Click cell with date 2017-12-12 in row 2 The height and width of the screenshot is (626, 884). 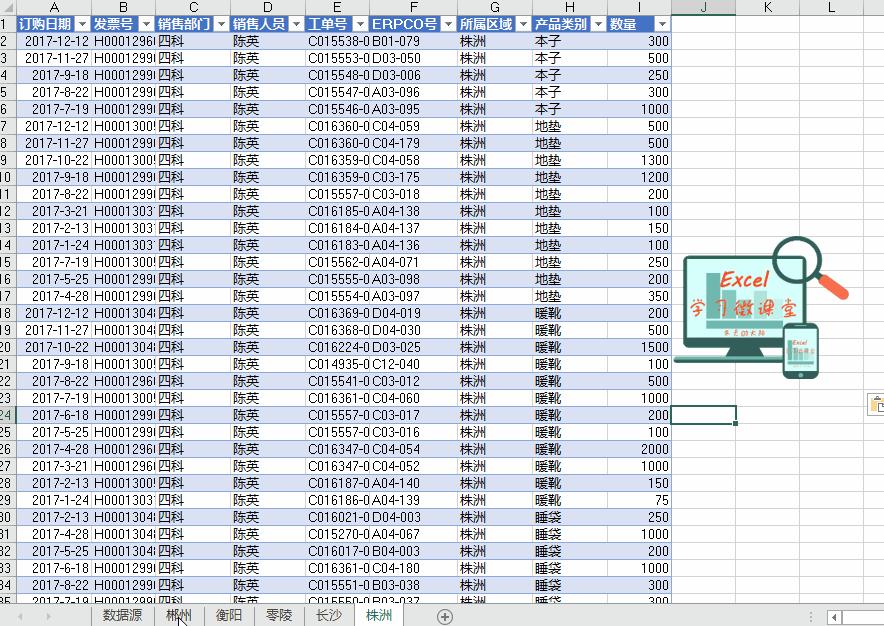click(54, 41)
